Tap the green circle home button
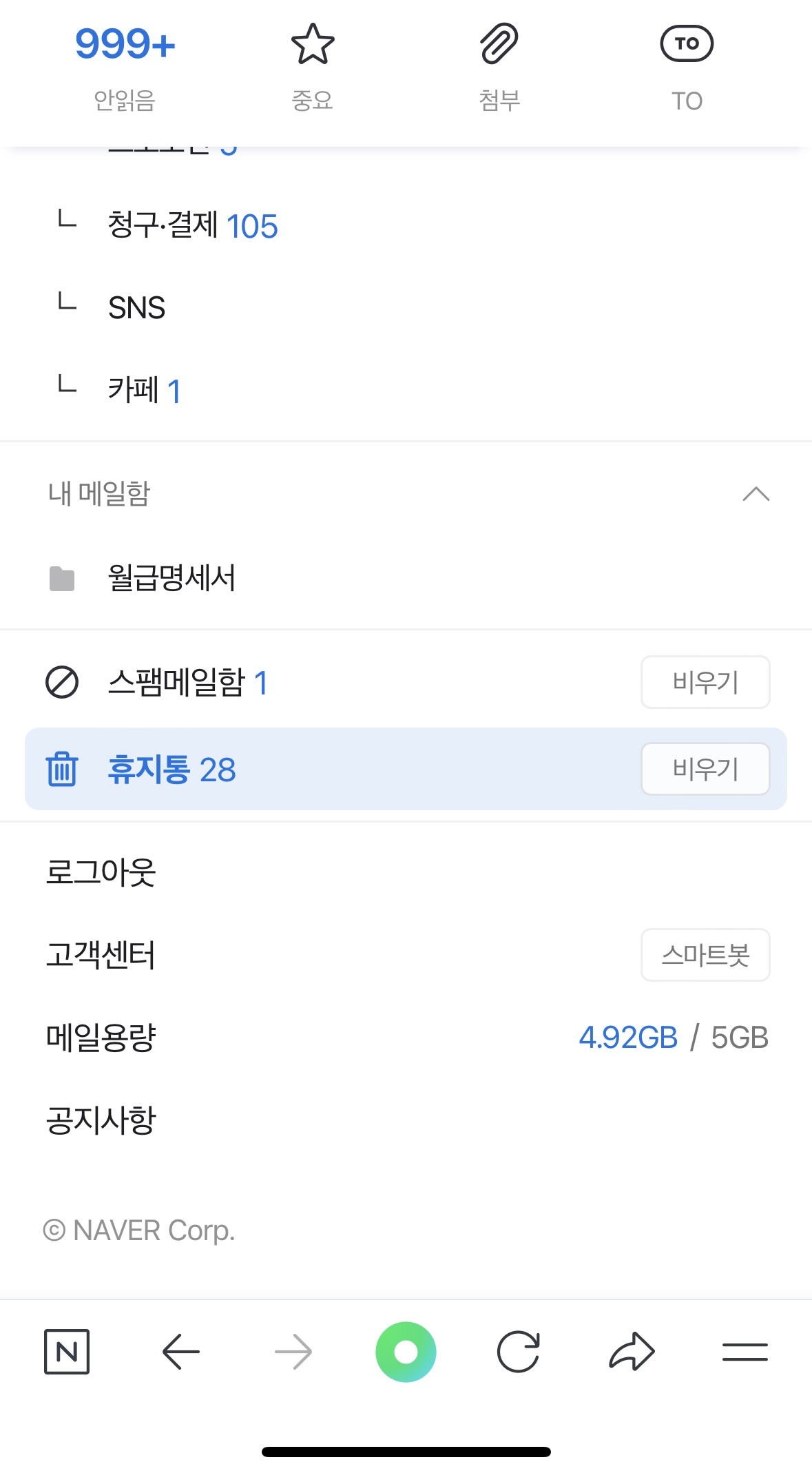The width and height of the screenshot is (812, 1473). [x=406, y=1352]
